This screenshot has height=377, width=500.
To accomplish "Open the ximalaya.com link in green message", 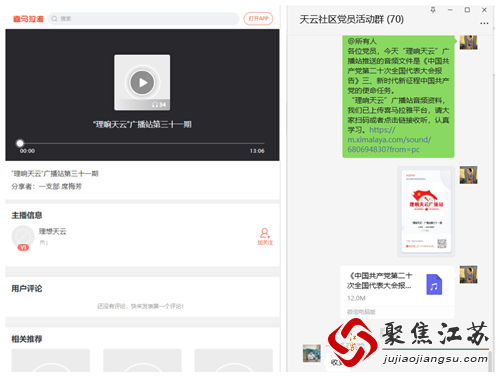I will click(389, 140).
